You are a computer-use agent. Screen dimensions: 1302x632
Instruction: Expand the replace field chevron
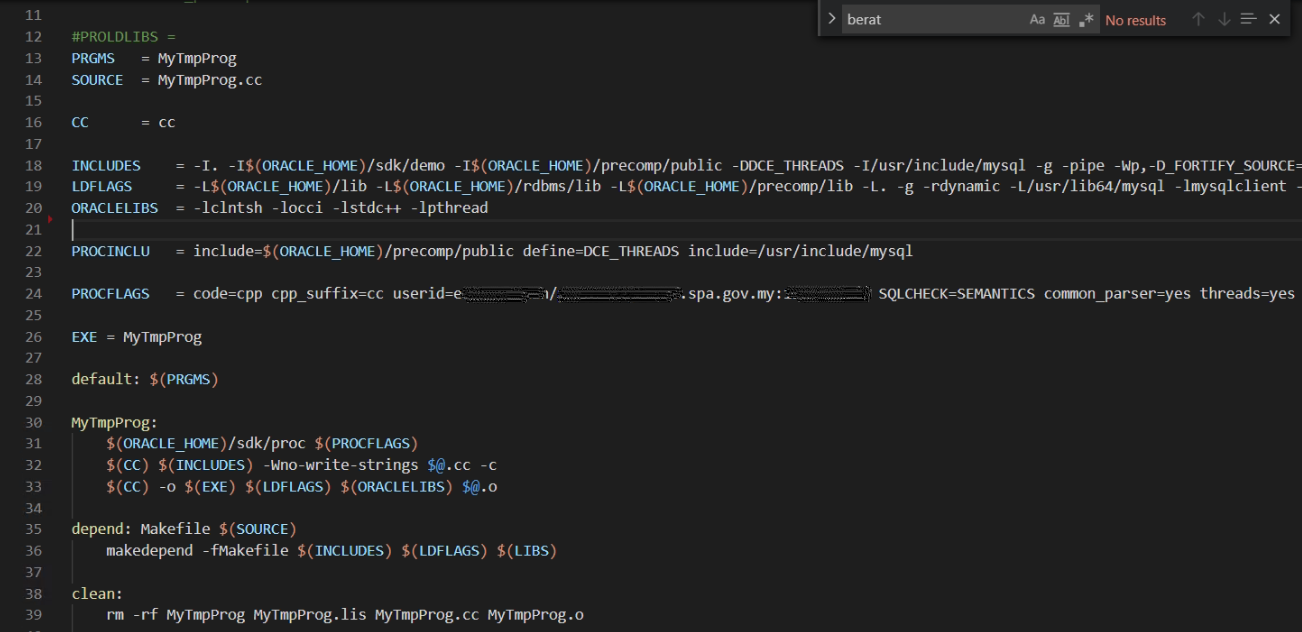[x=830, y=19]
